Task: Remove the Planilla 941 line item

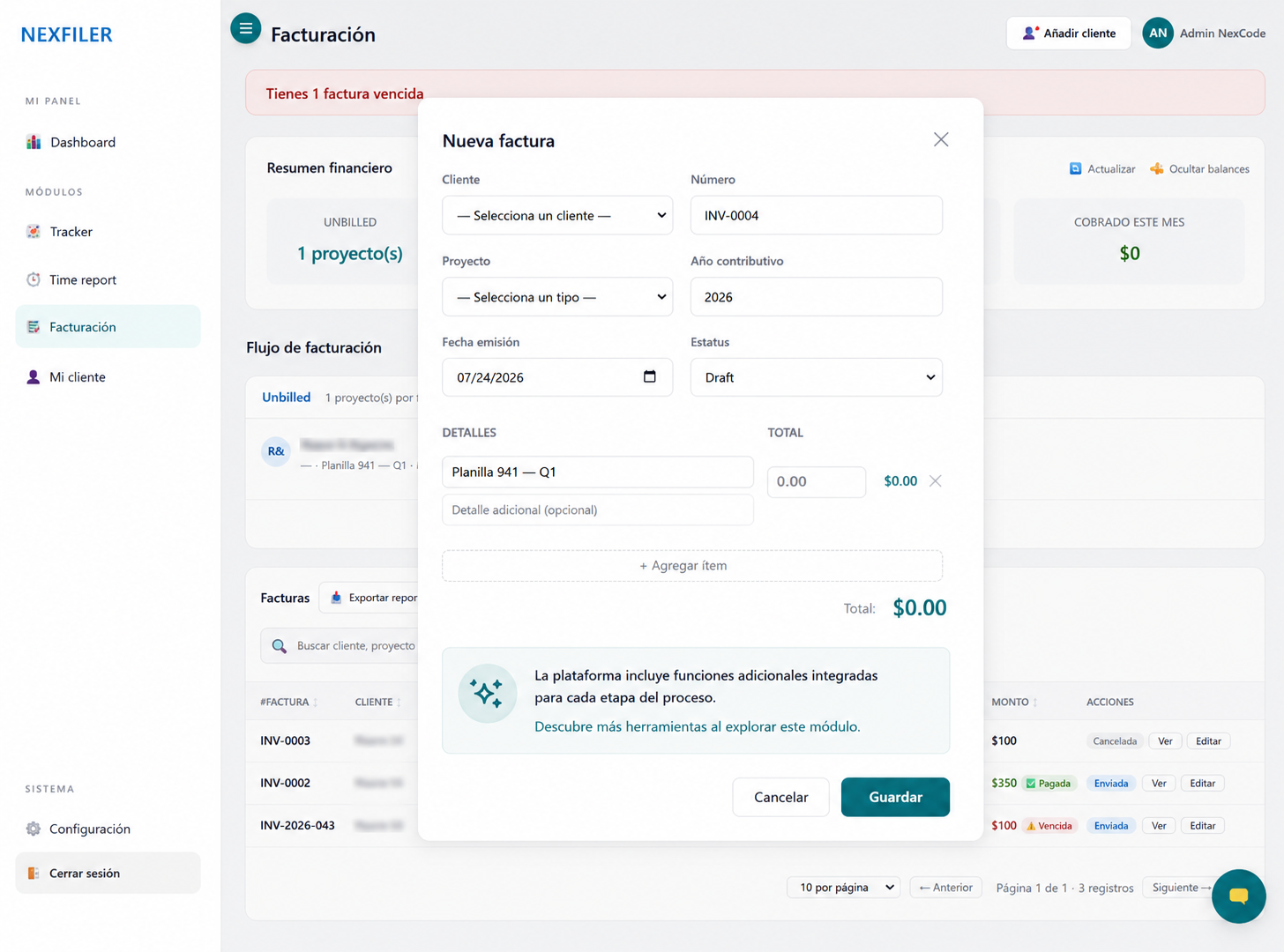Action: point(936,480)
